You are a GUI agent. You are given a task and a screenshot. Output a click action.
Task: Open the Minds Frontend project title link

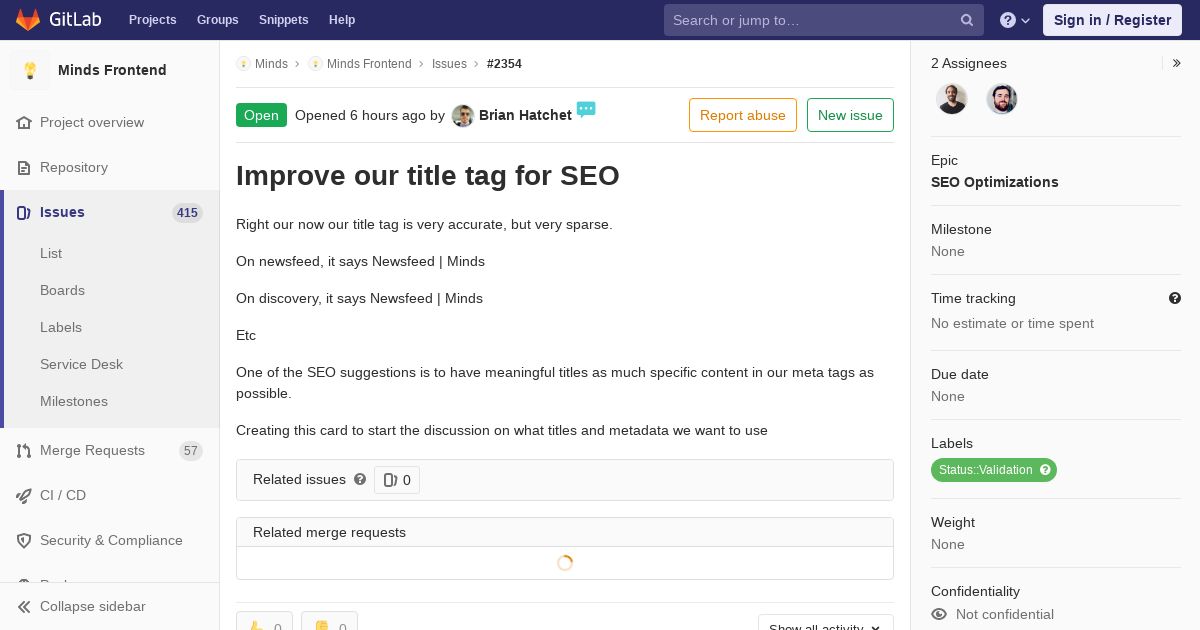click(x=112, y=70)
